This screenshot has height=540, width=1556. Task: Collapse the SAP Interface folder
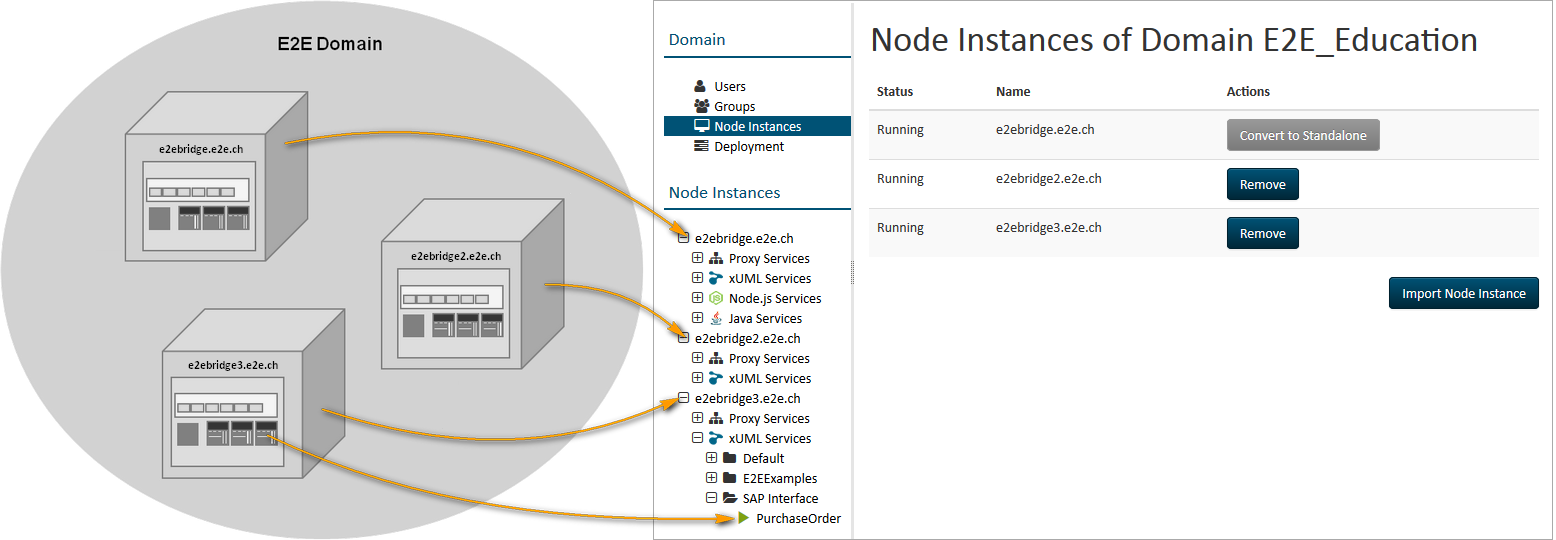click(711, 498)
